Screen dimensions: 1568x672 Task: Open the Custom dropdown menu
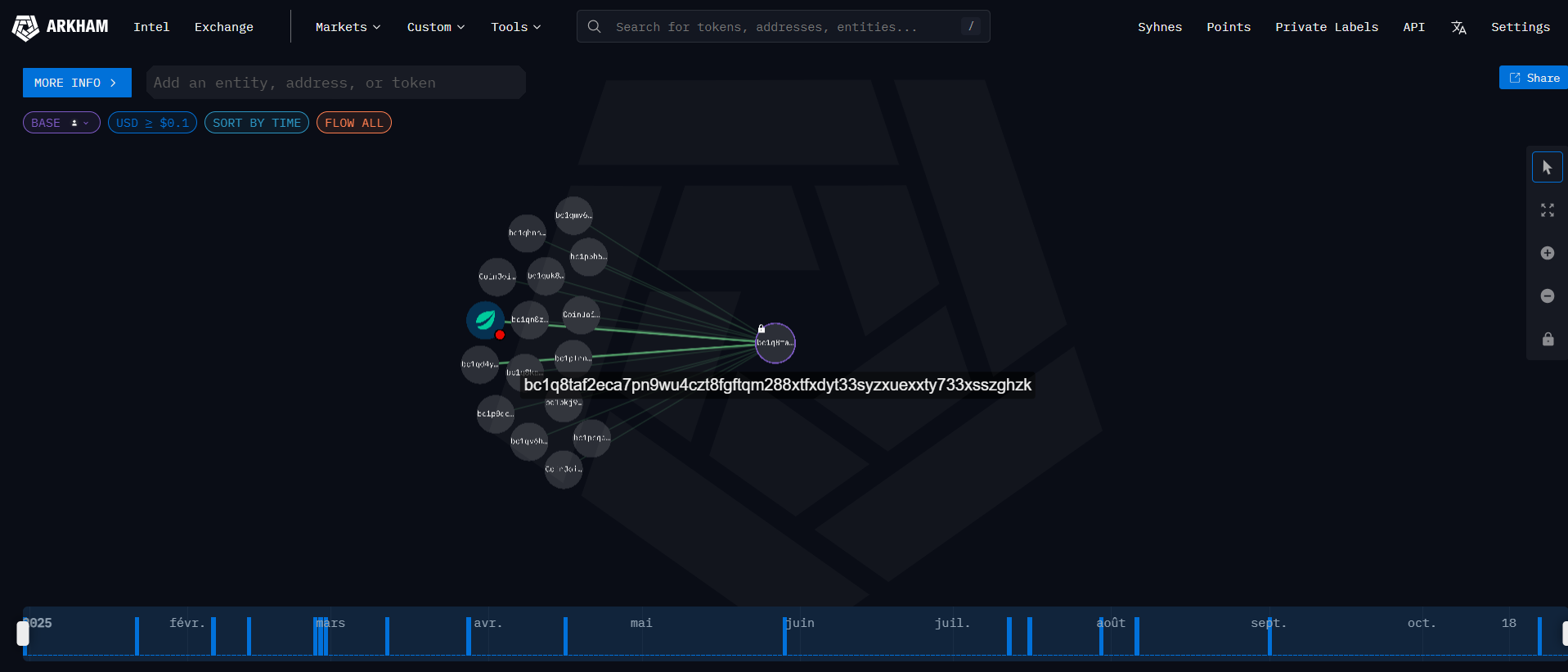point(436,27)
